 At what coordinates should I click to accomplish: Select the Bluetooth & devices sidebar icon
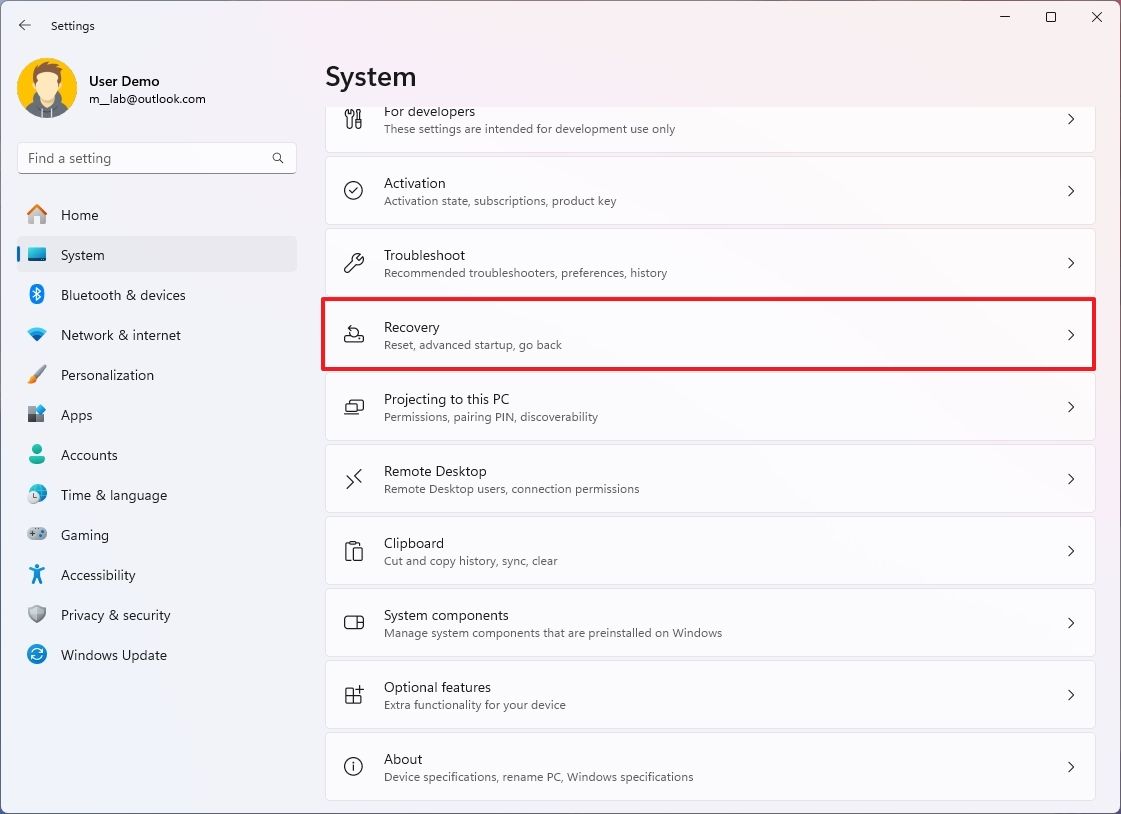(38, 295)
